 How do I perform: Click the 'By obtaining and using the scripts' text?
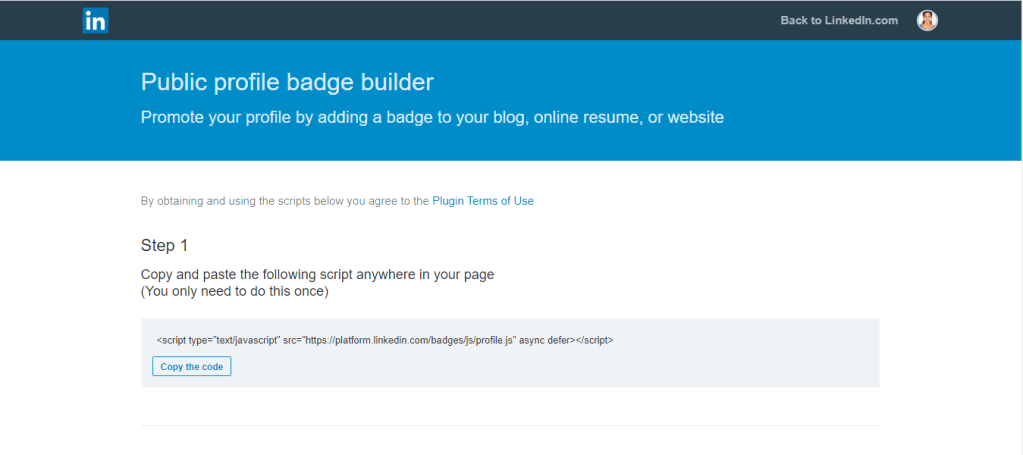pos(285,201)
